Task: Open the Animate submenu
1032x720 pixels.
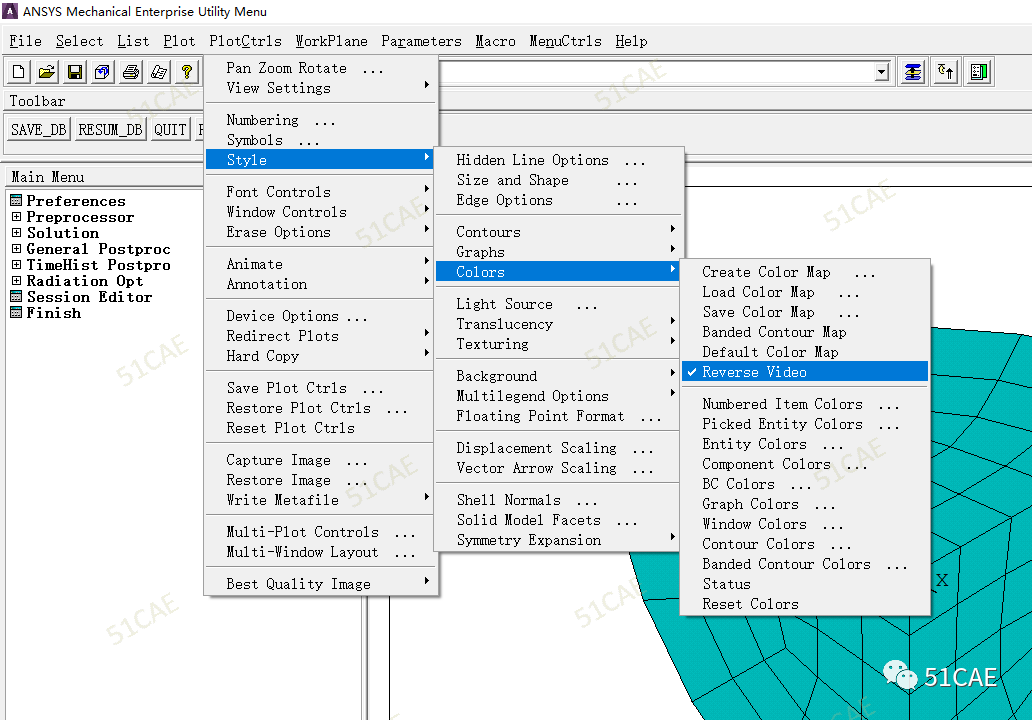Action: [321, 263]
